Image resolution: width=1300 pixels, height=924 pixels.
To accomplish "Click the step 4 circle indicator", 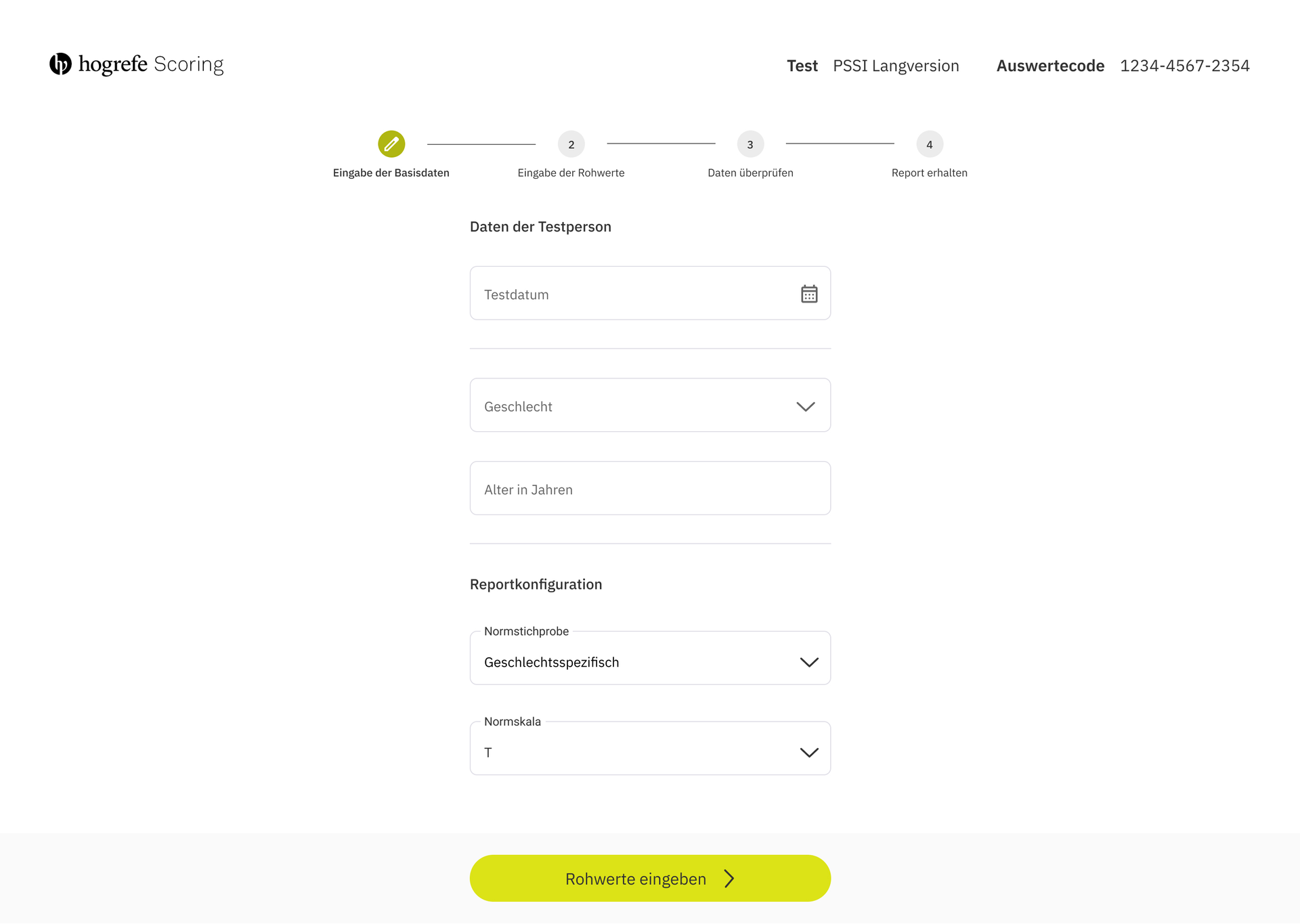I will 930,144.
